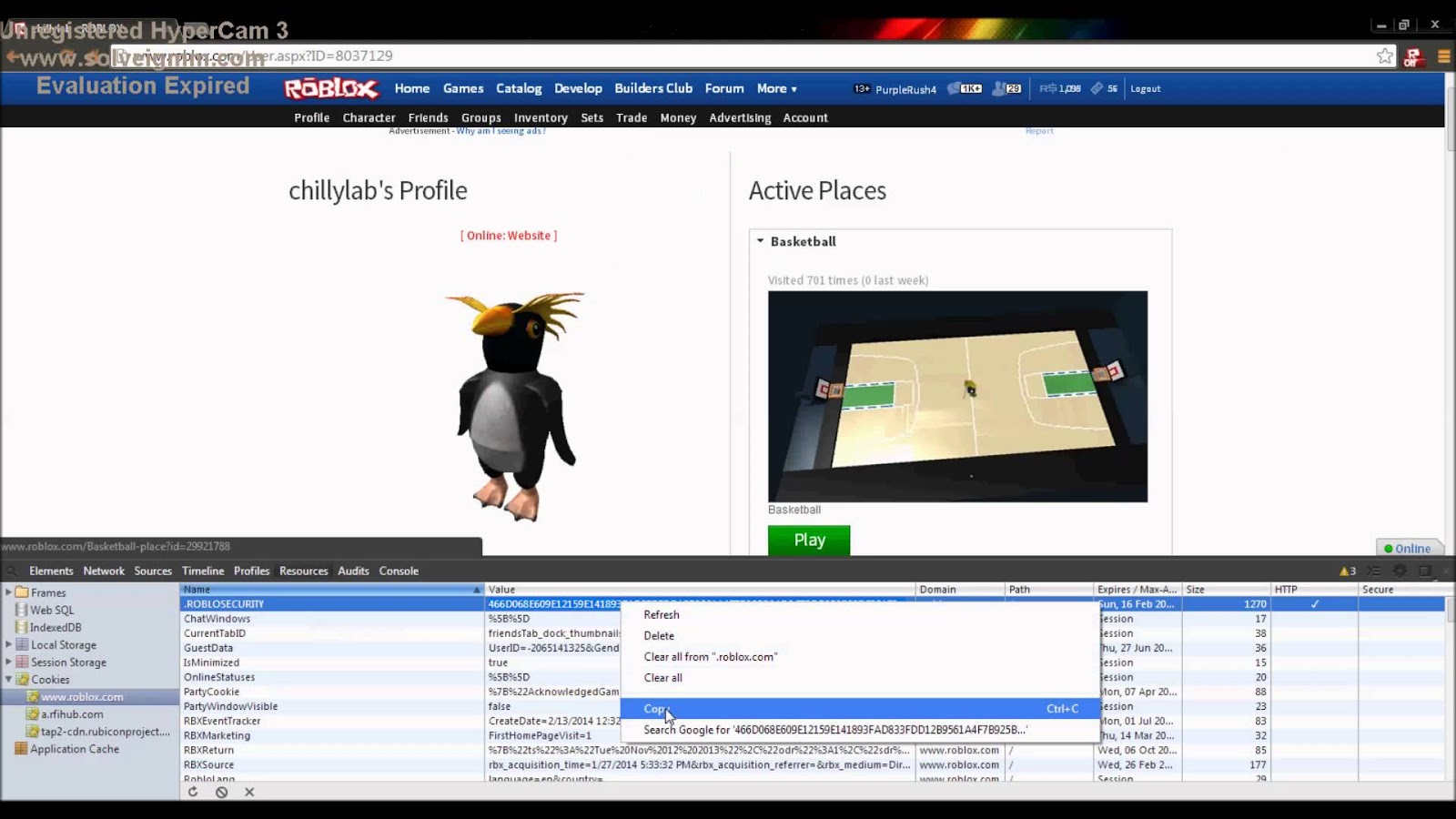
Task: Click the penguin avatar image
Action: (514, 407)
